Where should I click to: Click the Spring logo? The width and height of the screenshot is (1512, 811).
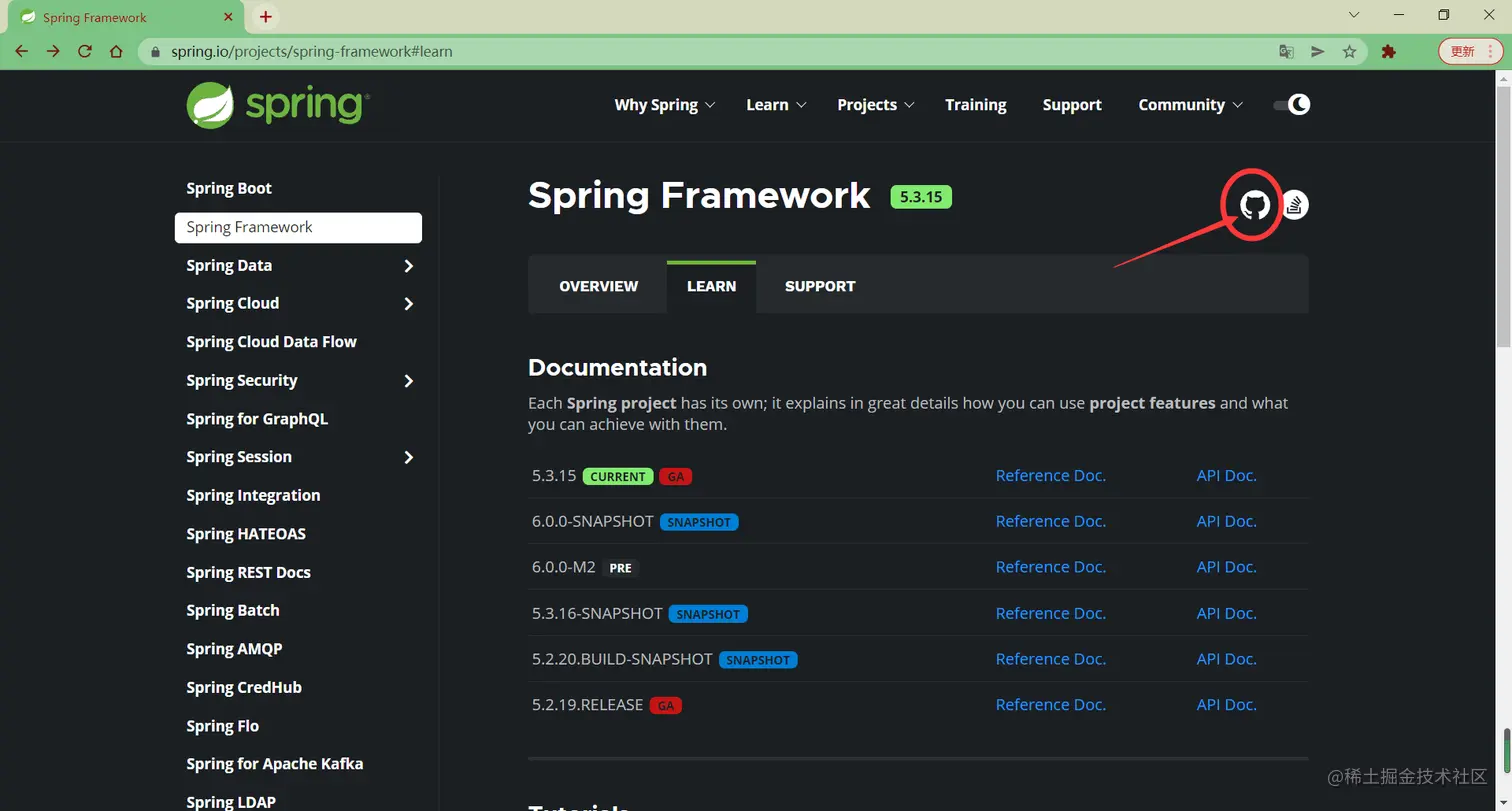(x=278, y=105)
